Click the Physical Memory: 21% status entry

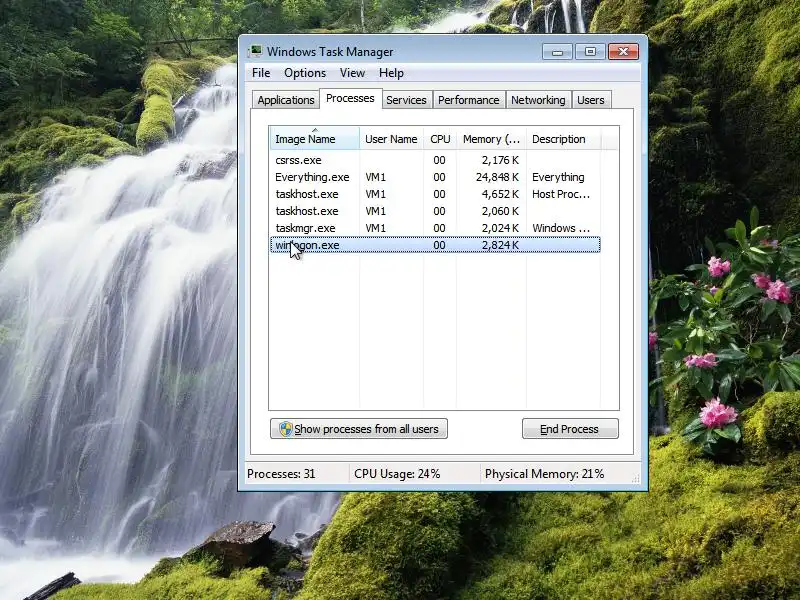(x=544, y=474)
